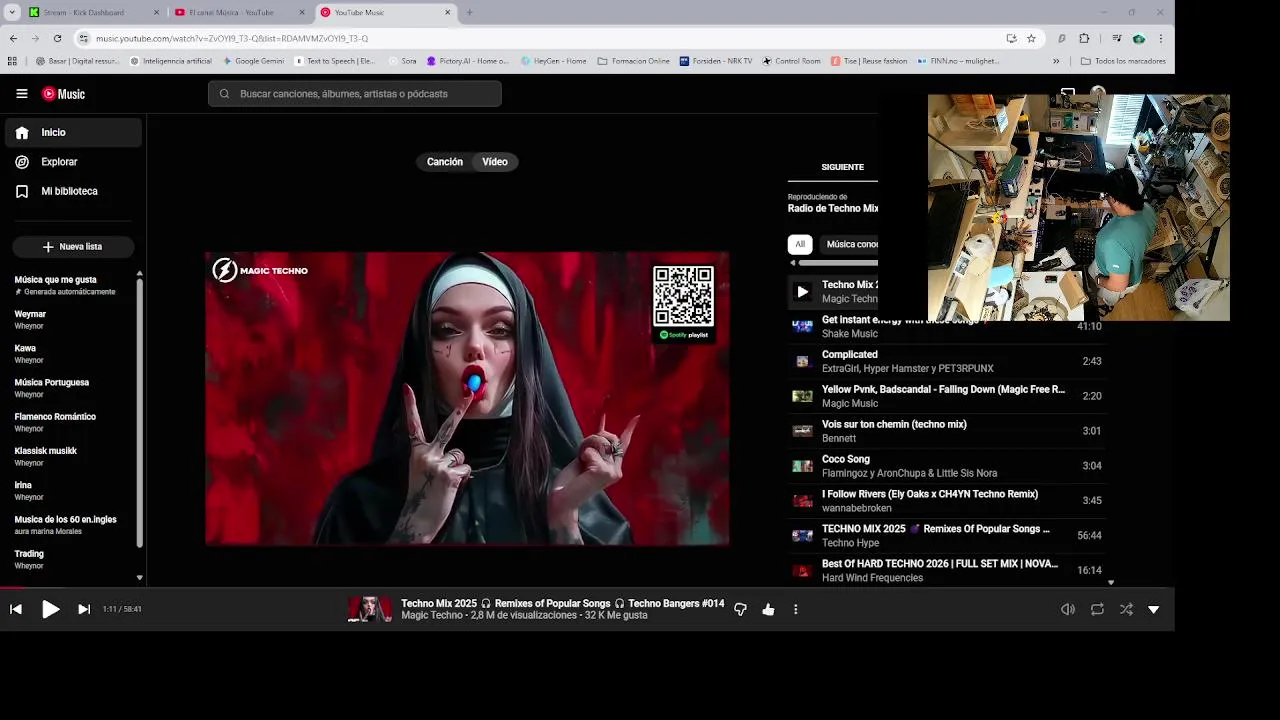The width and height of the screenshot is (1280, 720).
Task: Click the playlist sidebar's downward scroll arrow
Action: tap(139, 577)
